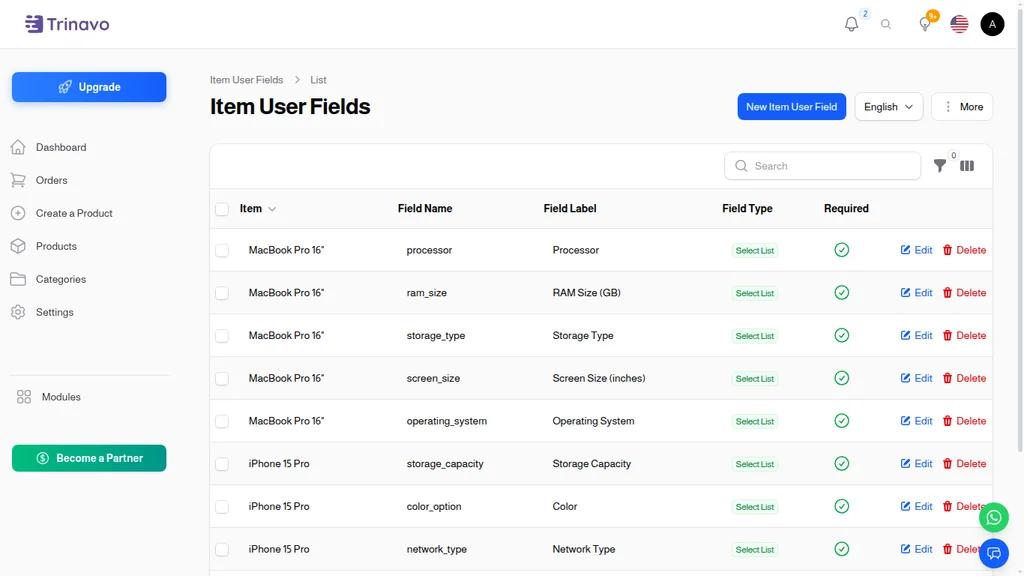This screenshot has height=576, width=1024.
Task: Click required checkmark for storage_type row
Action: pyautogui.click(x=841, y=336)
